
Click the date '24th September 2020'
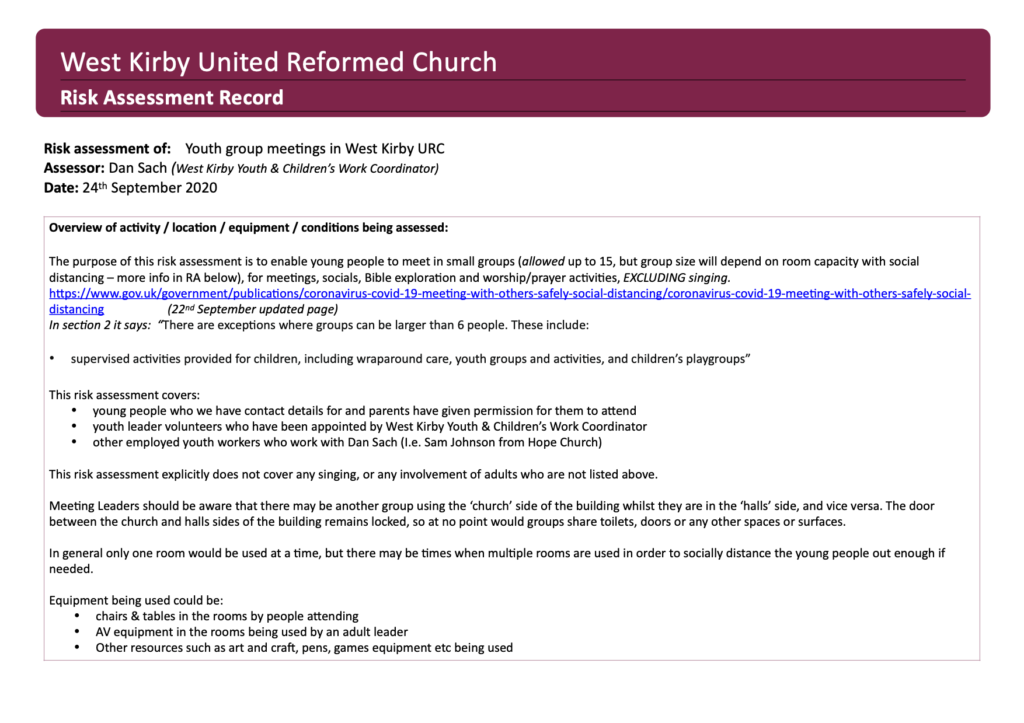click(x=150, y=188)
